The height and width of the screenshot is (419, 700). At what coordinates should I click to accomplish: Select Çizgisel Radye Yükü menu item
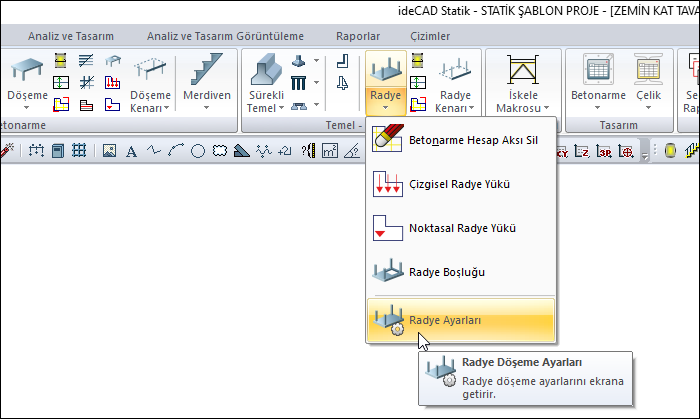click(x=461, y=184)
